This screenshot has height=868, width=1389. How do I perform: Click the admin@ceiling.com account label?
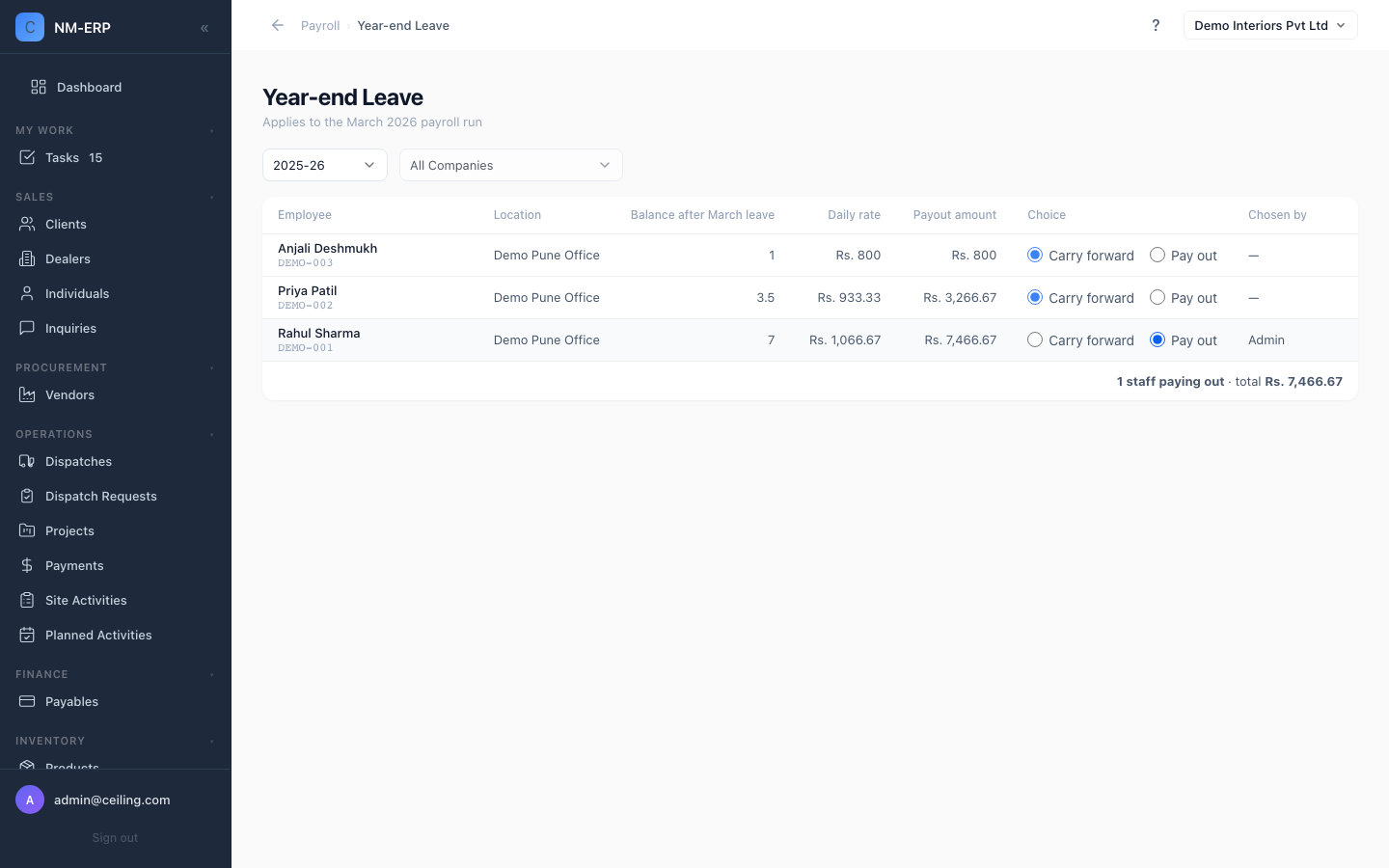point(112,800)
